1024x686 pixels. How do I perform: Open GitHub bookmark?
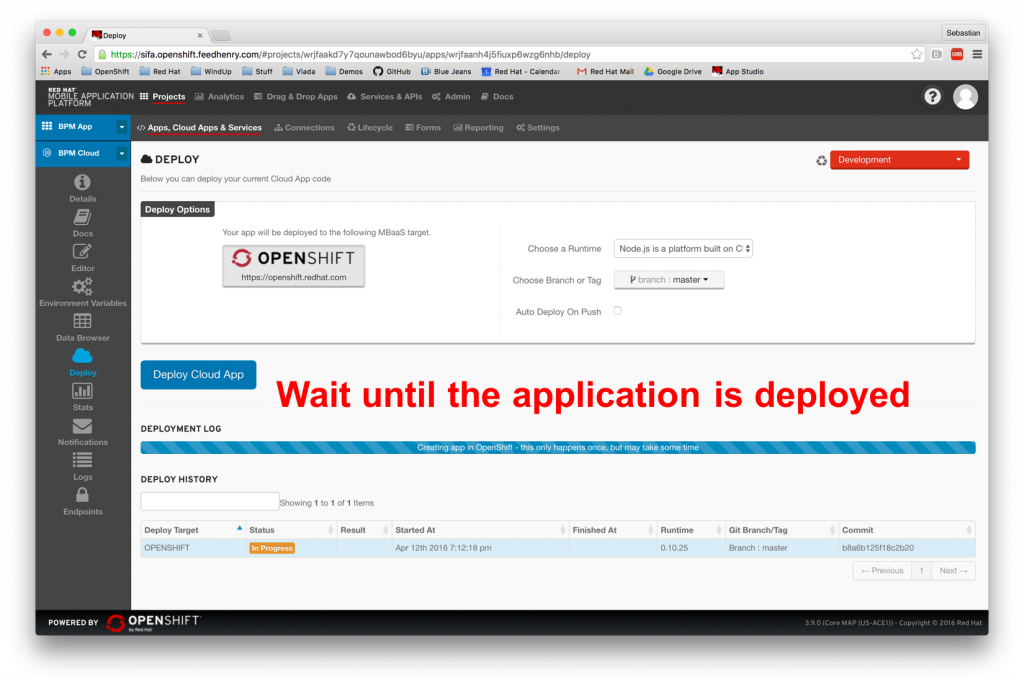click(x=392, y=71)
